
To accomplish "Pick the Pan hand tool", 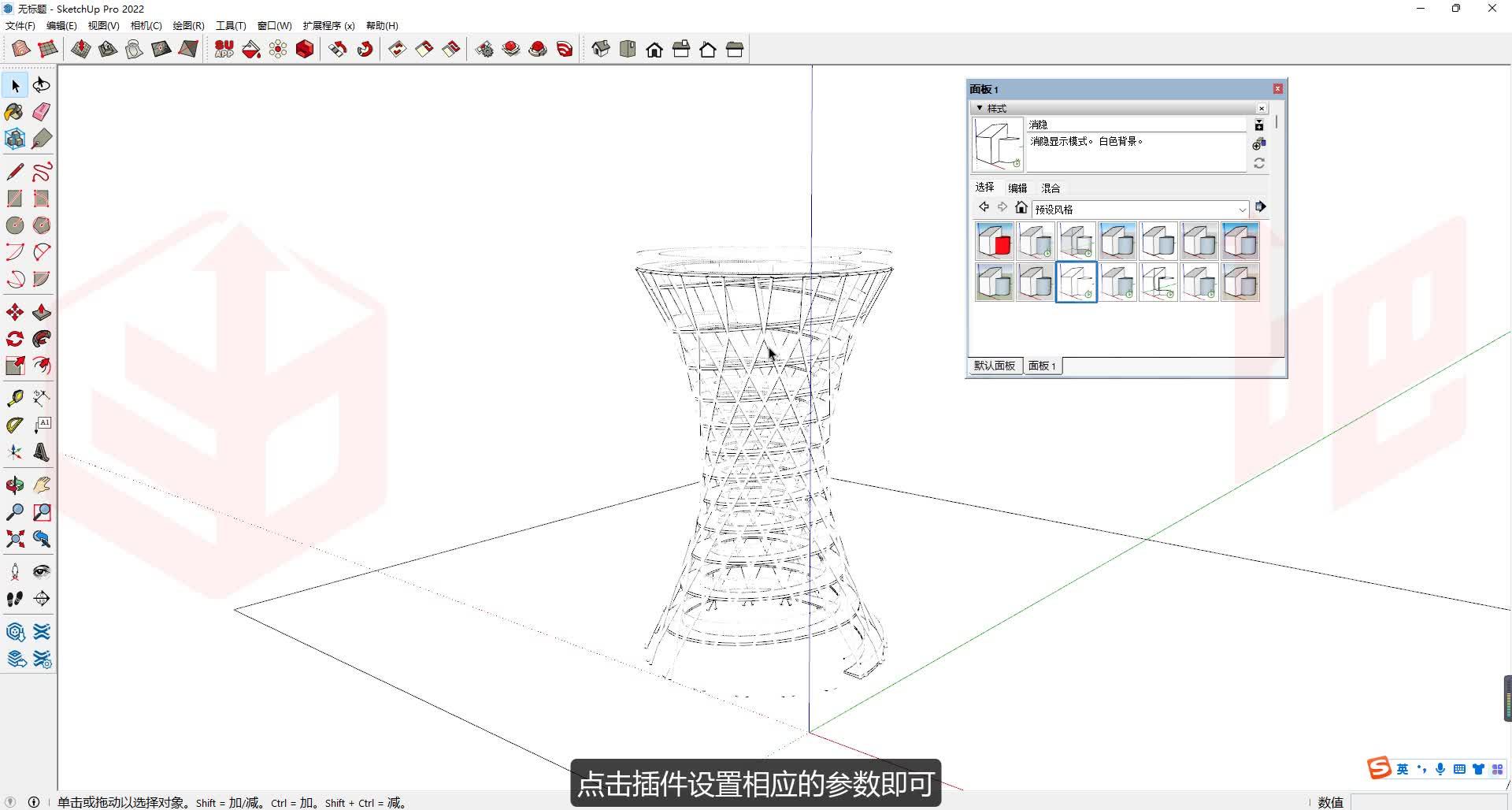I will (42, 485).
